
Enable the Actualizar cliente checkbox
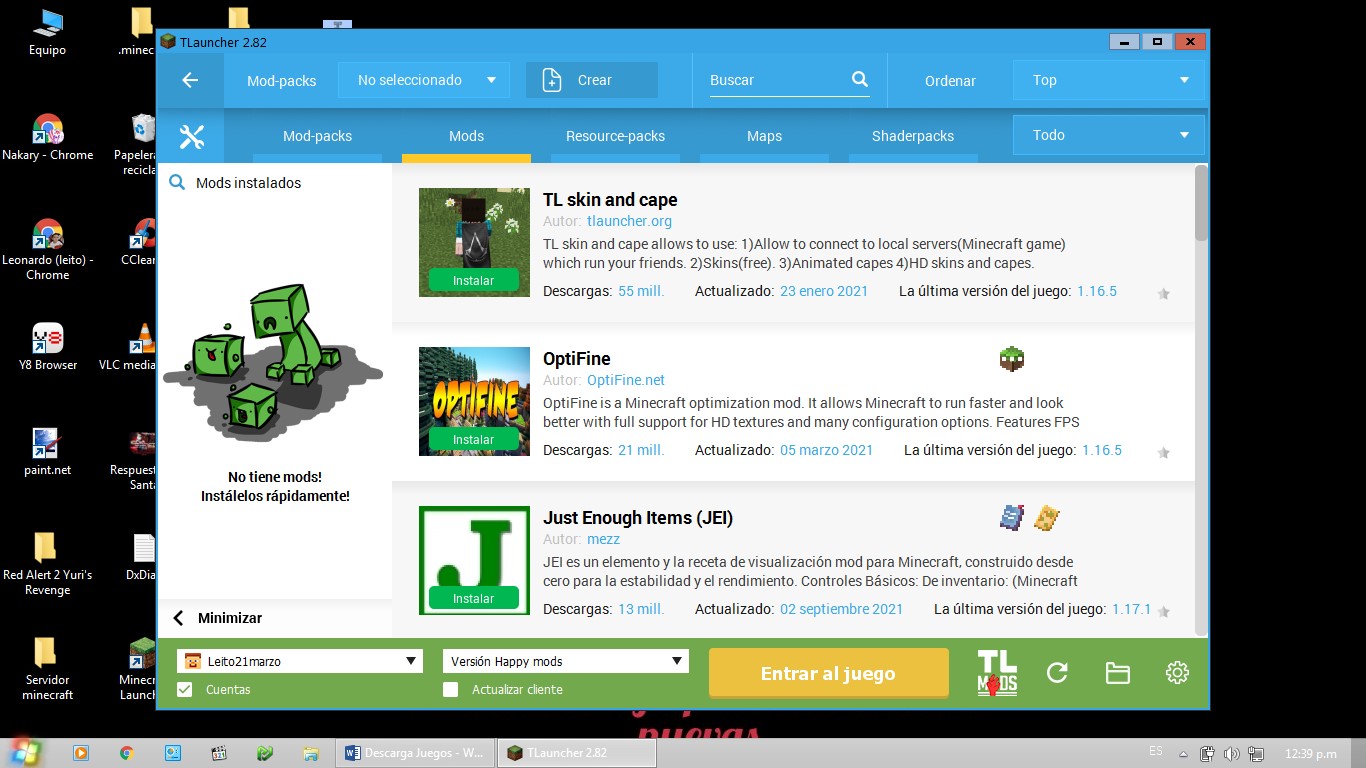pyautogui.click(x=450, y=689)
